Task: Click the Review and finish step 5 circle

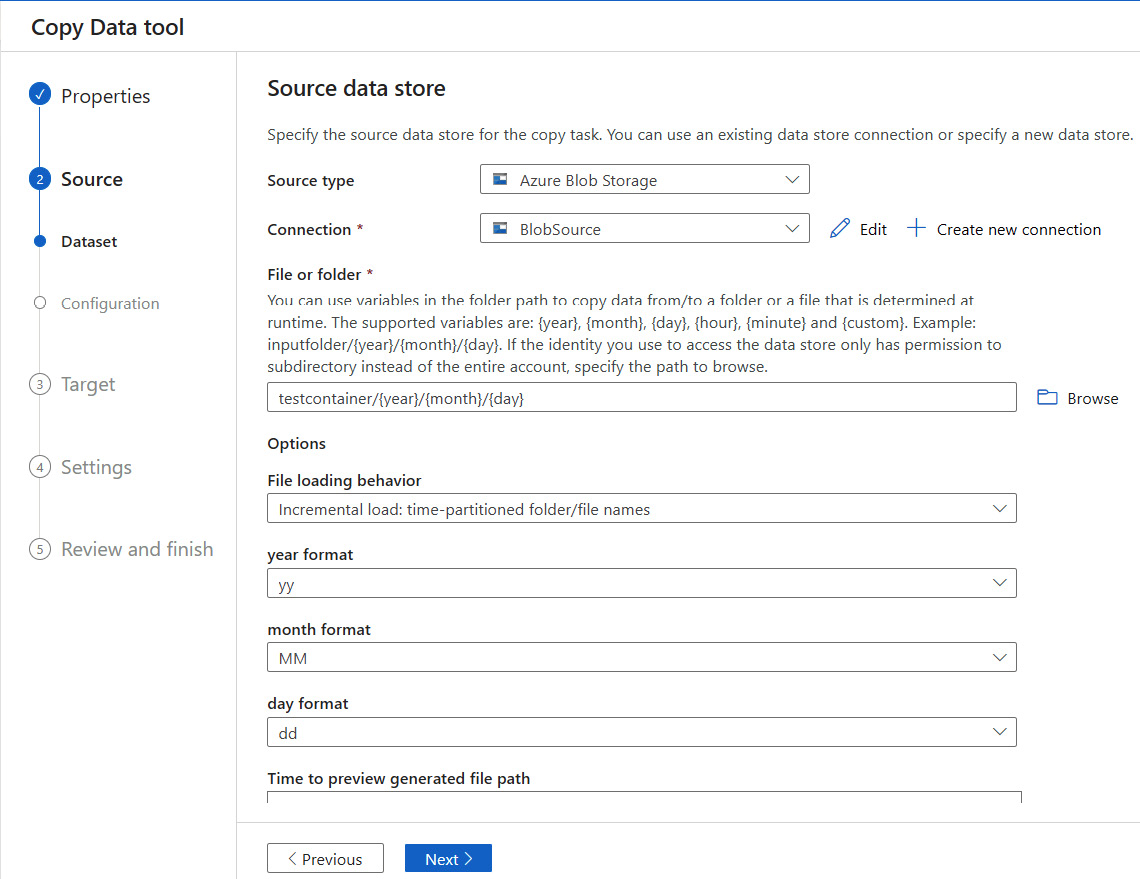Action: 40,549
